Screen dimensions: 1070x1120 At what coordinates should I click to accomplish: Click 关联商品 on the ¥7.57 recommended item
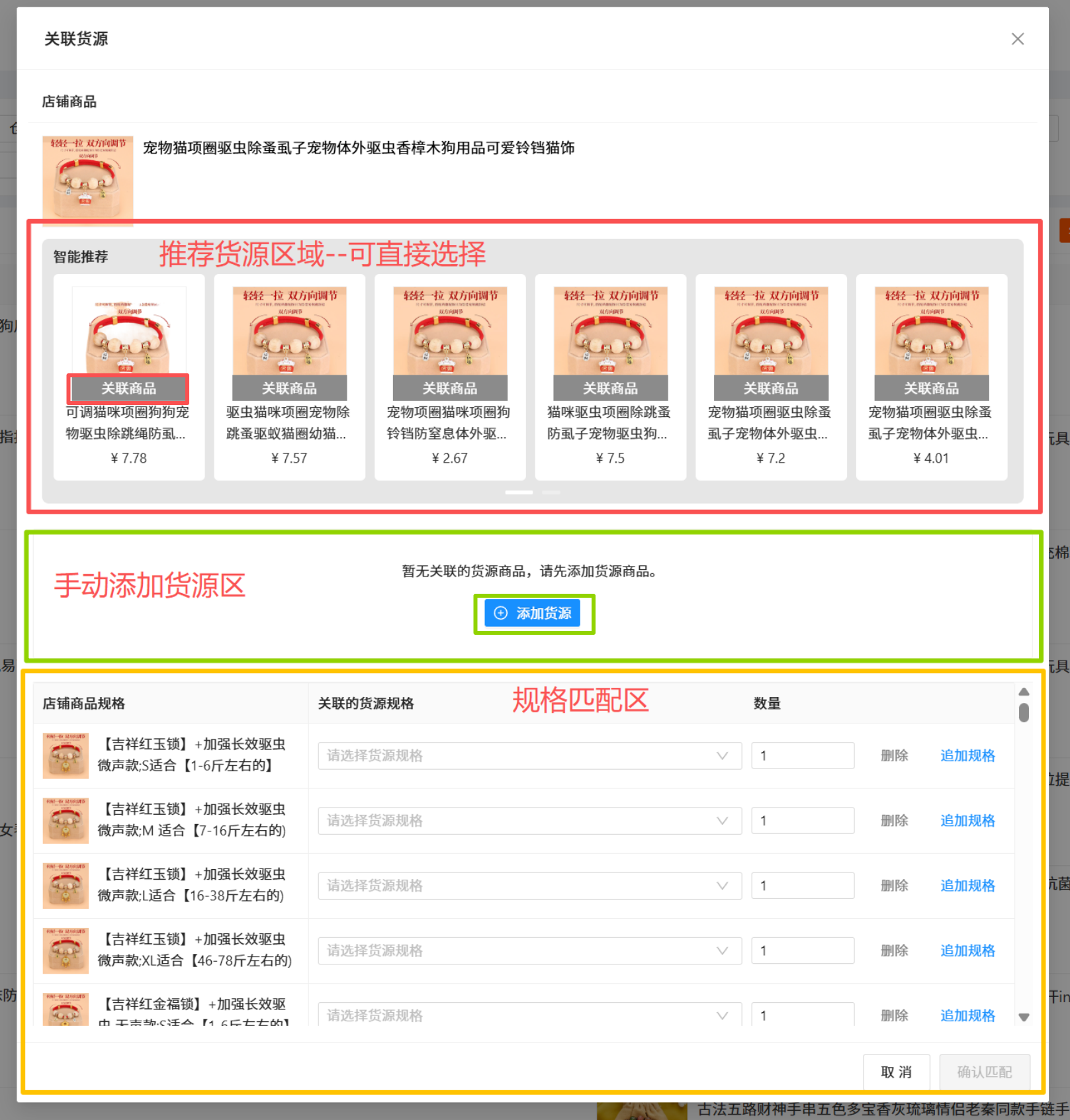(x=289, y=389)
